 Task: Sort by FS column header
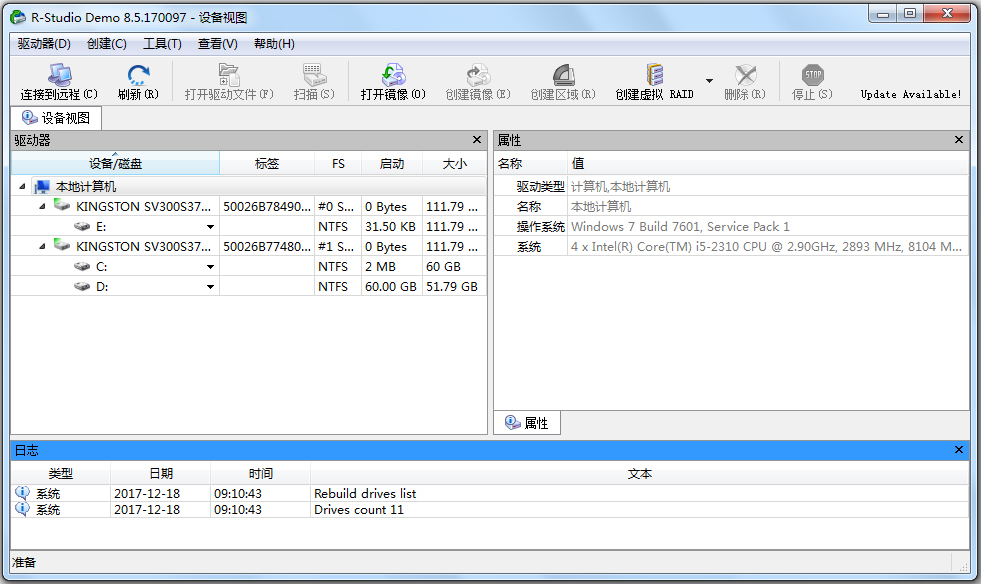click(338, 163)
